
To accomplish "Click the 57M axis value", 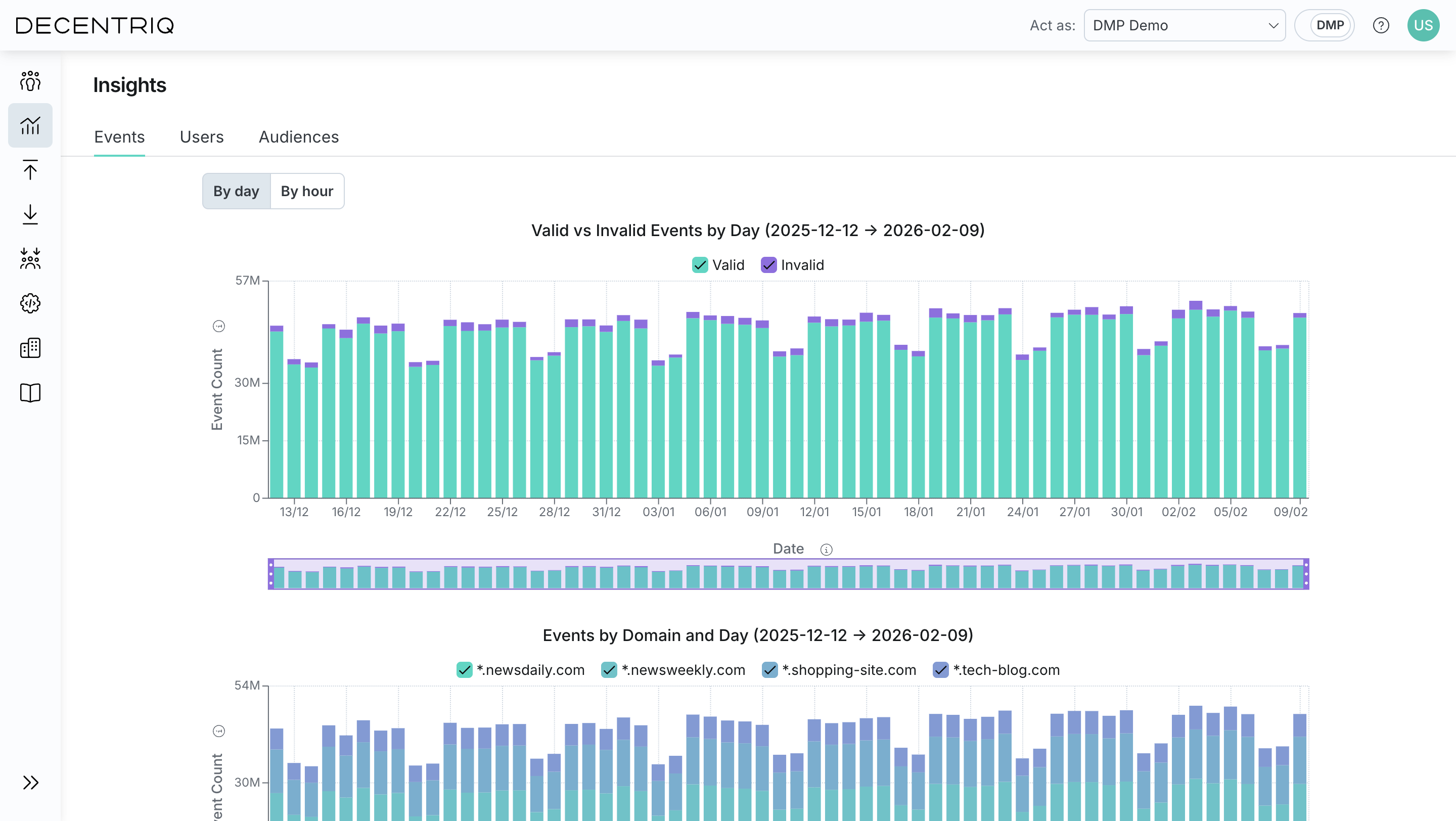I will tap(248, 281).
